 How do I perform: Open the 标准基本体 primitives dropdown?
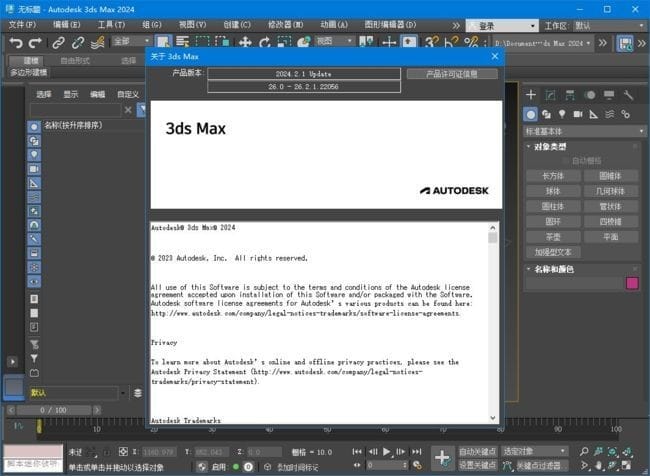[584, 131]
